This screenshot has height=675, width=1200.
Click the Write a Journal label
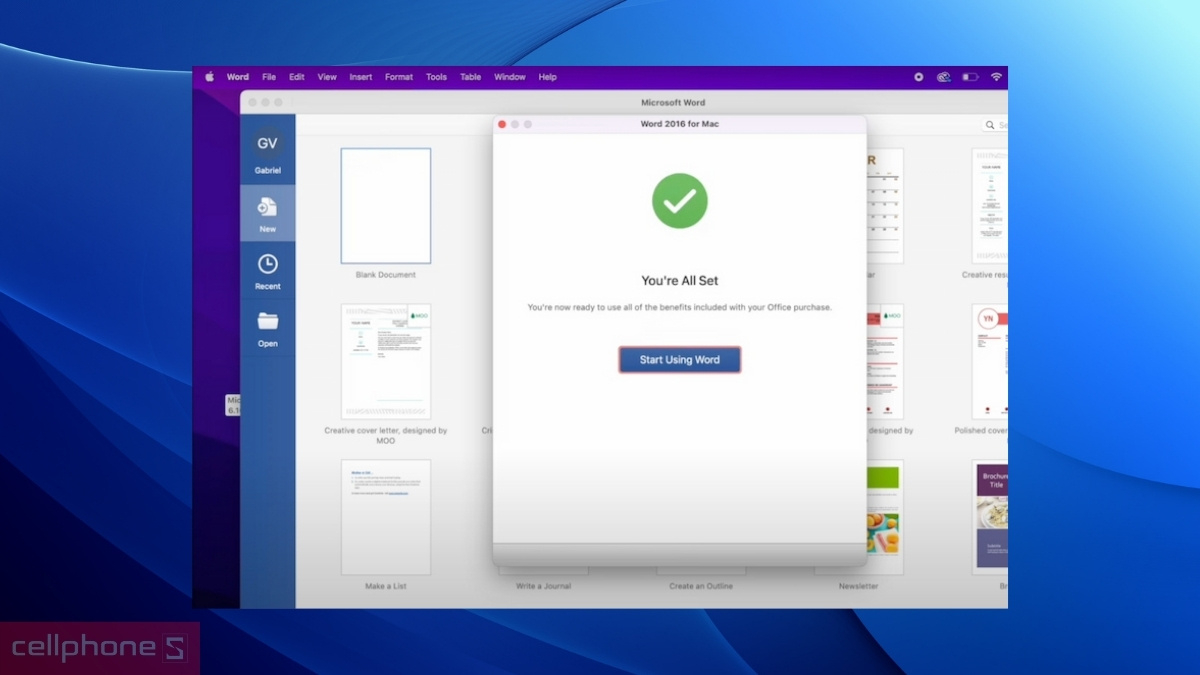[543, 586]
